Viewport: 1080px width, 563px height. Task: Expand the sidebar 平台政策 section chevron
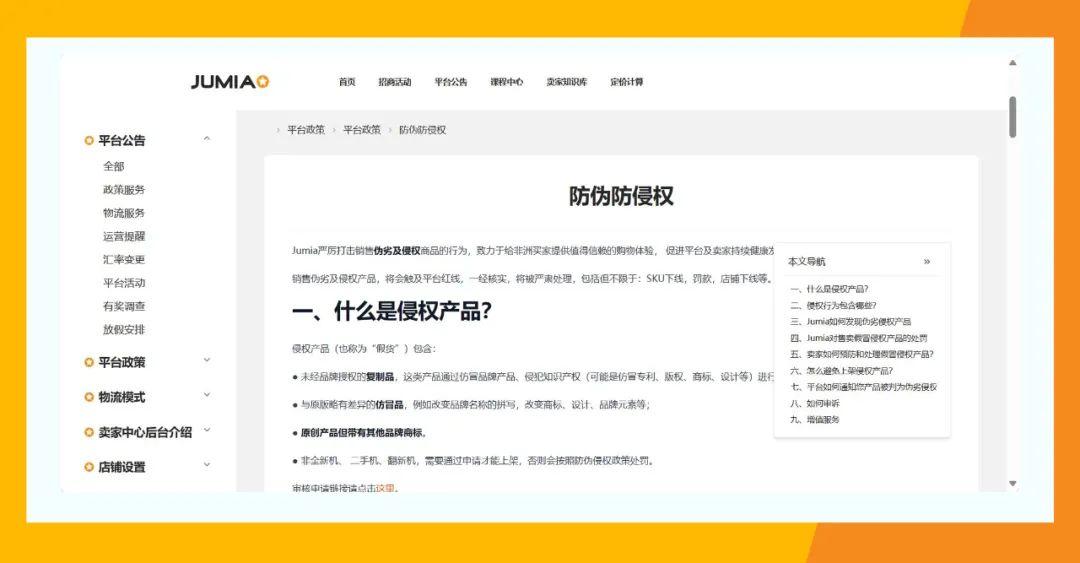[207, 360]
